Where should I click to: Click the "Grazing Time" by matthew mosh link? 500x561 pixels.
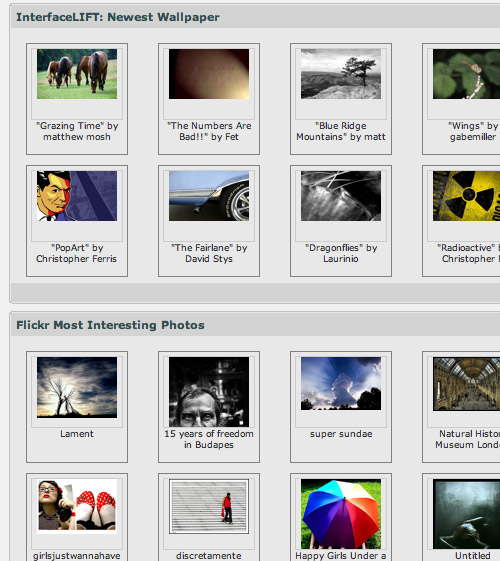tap(77, 131)
